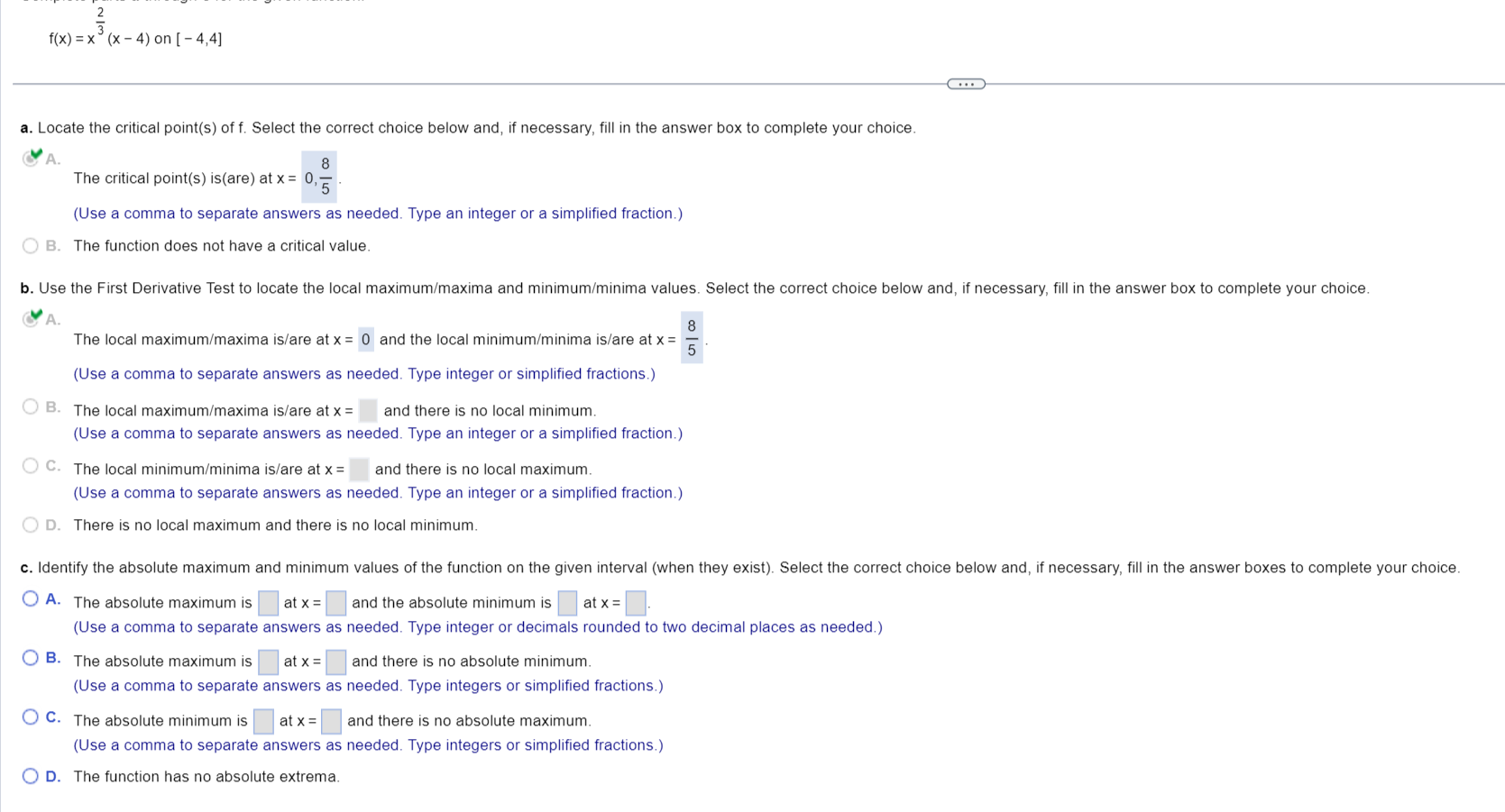
Task: Select part c choice A radio button
Action: [31, 599]
